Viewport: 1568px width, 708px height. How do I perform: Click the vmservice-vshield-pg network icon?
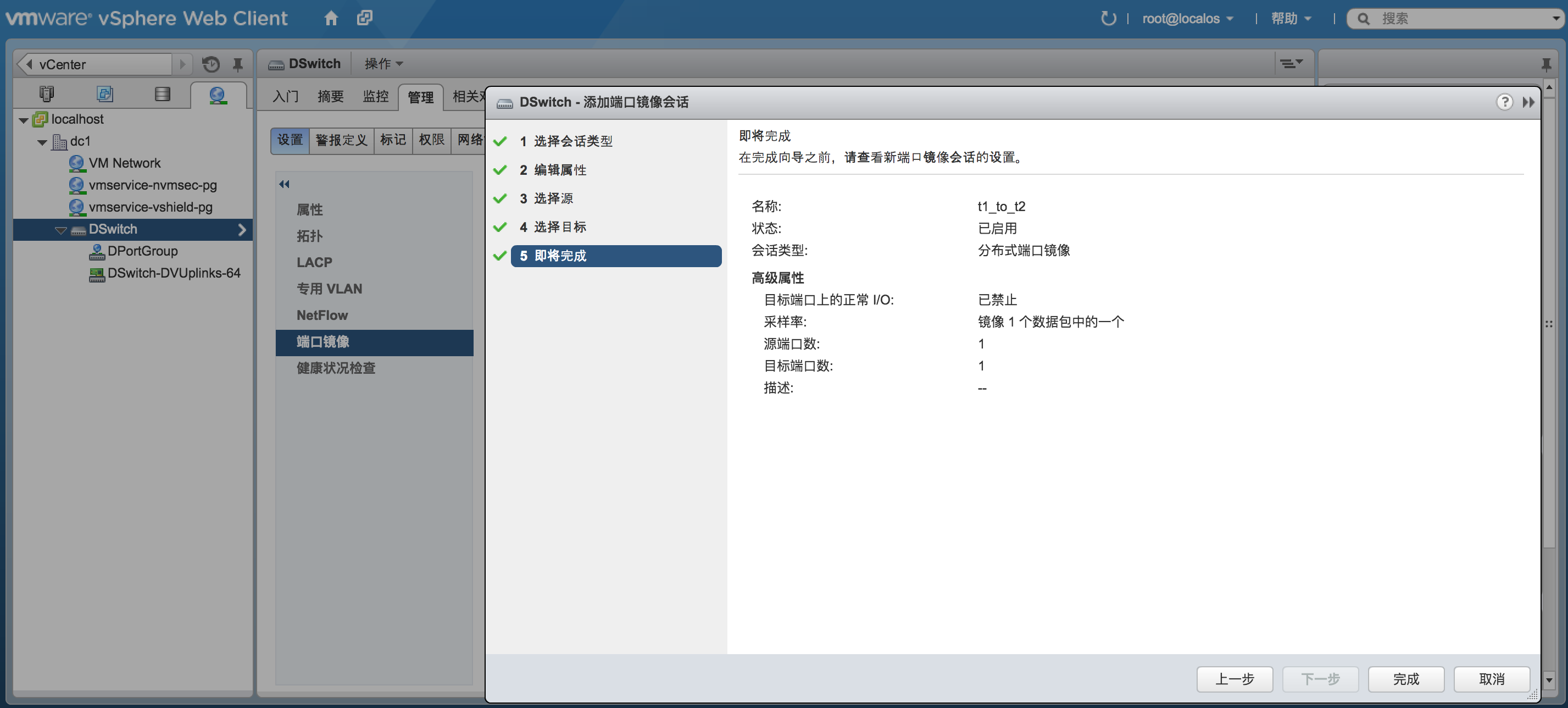77,207
